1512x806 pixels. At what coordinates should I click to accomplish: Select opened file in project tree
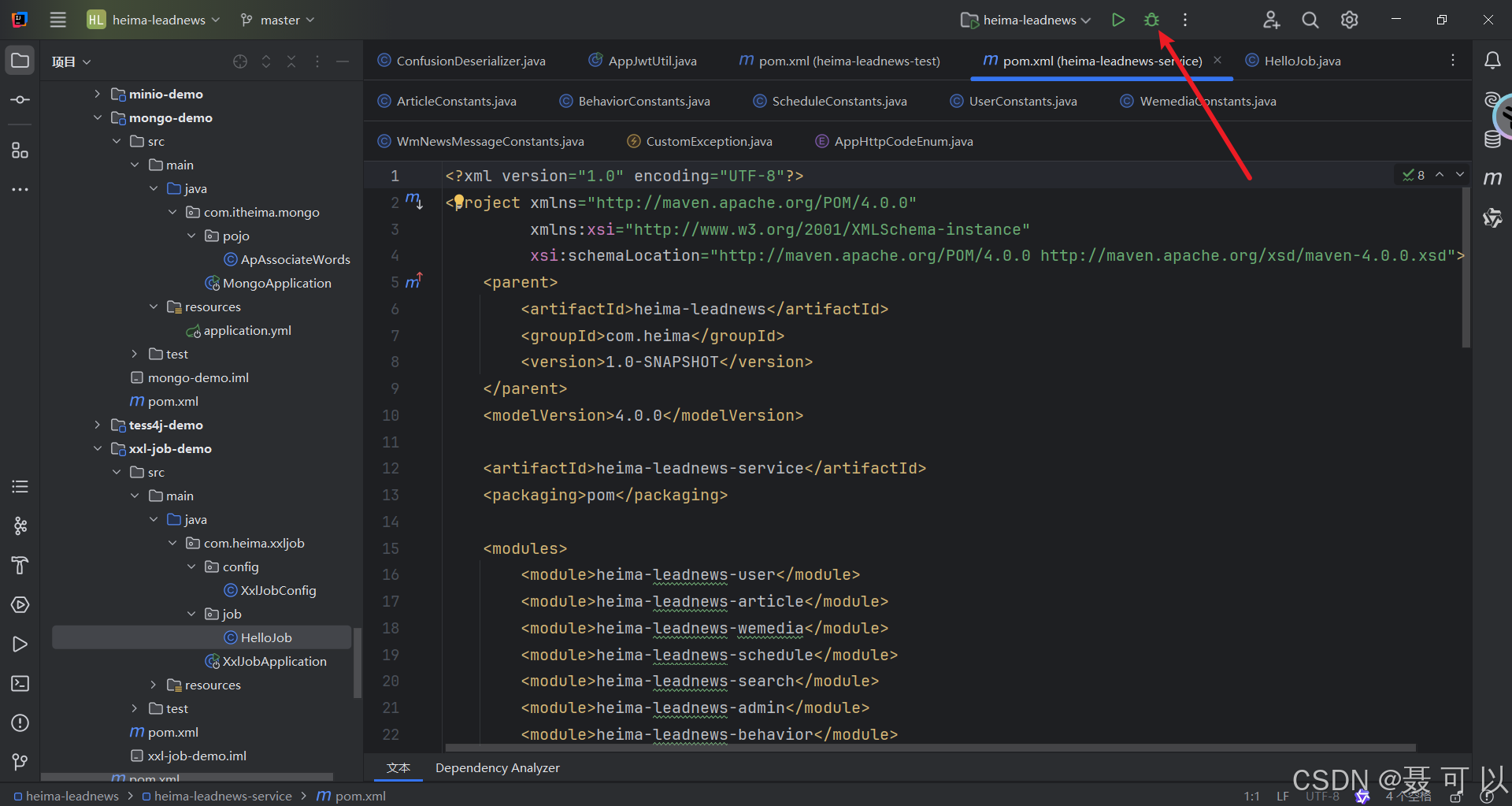point(240,61)
